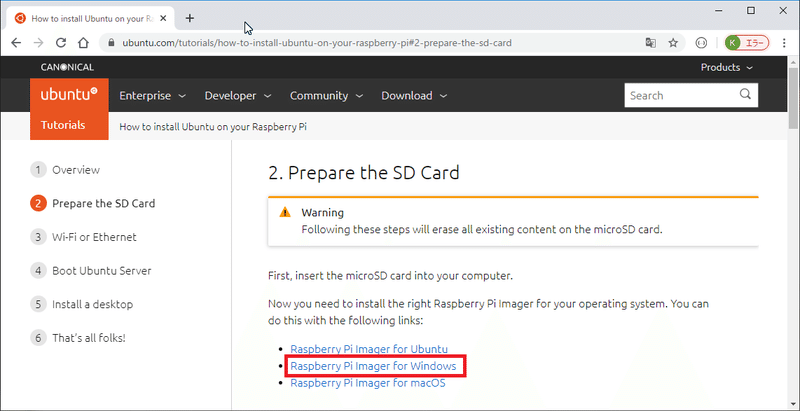Open the Developer dropdown menu
Image resolution: width=800 pixels, height=411 pixels.
237,96
